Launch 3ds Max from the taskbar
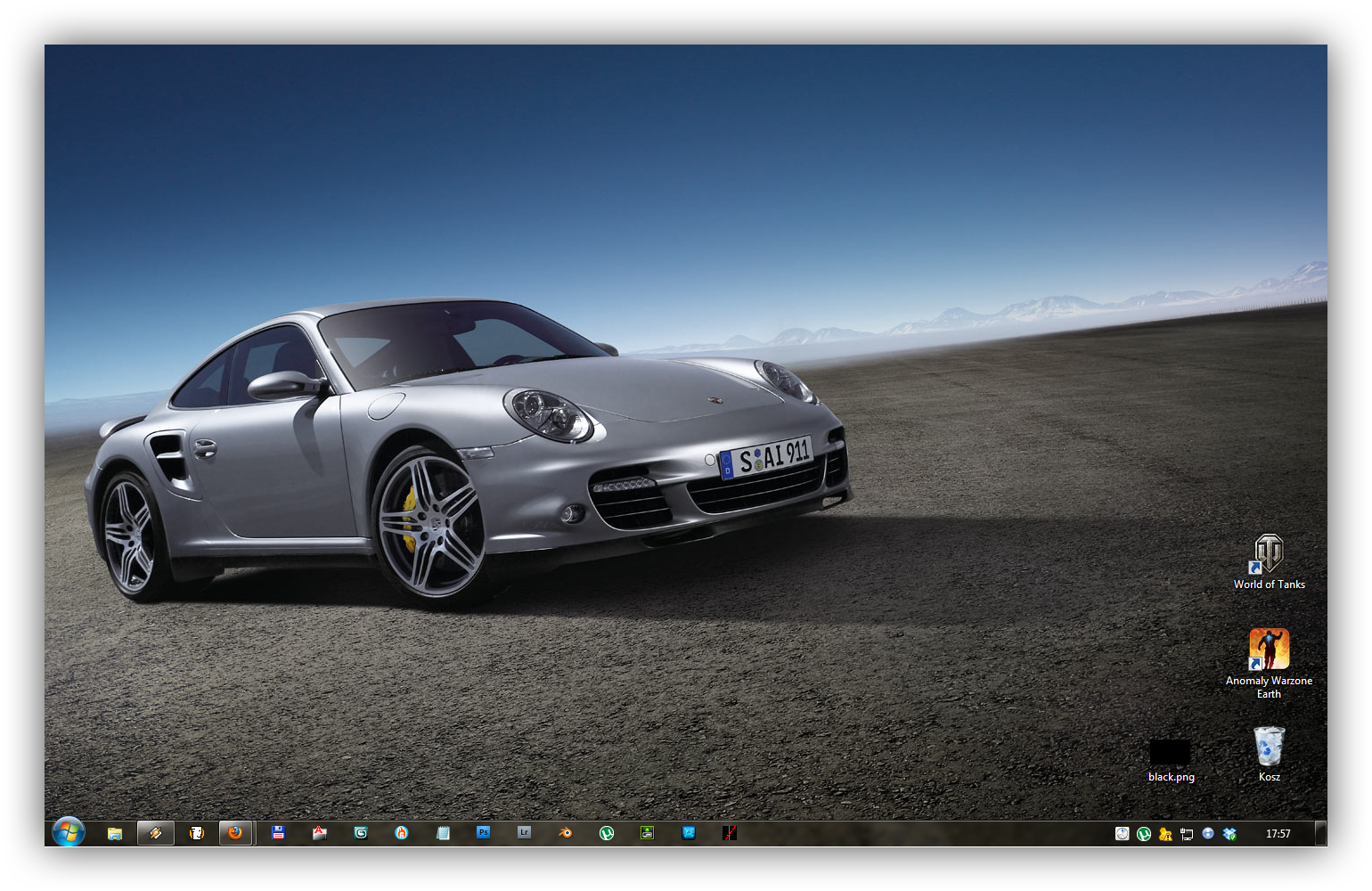Viewport: 1372px width, 891px height. [x=361, y=833]
